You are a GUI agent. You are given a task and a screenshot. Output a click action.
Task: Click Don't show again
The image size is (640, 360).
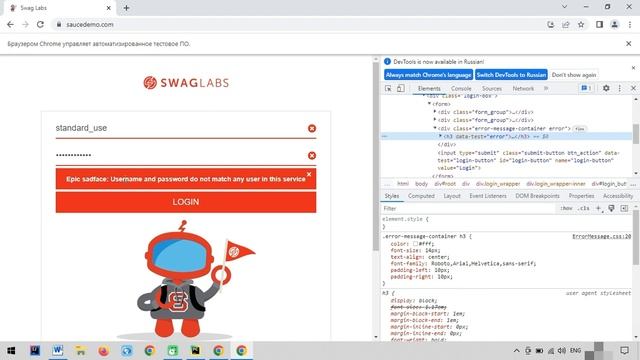click(x=573, y=75)
